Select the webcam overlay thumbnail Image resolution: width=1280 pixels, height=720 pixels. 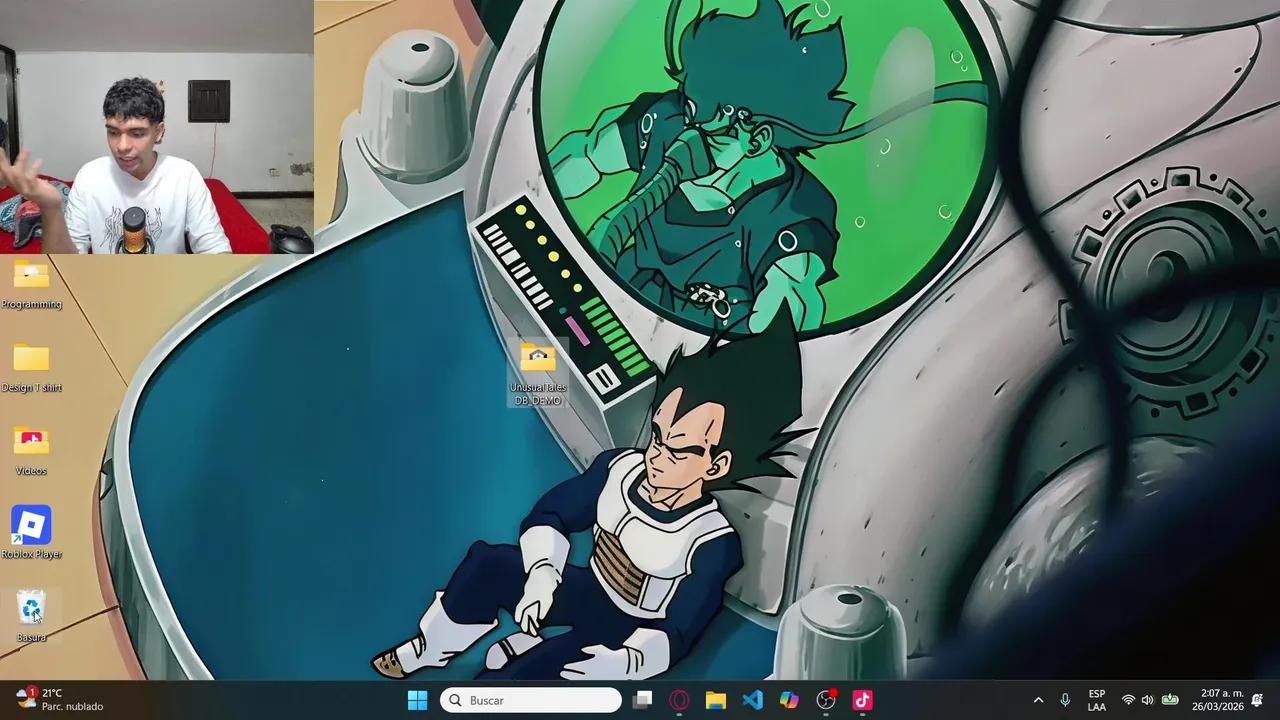point(156,127)
